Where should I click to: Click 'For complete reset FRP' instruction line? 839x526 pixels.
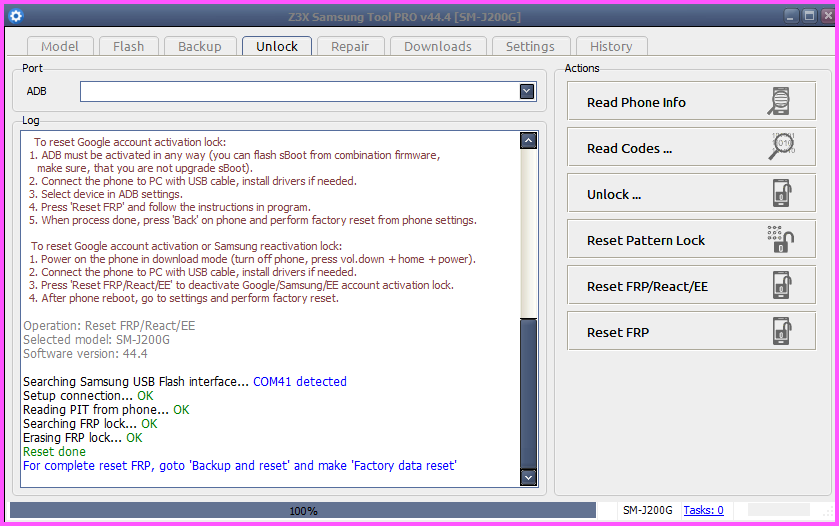(240, 466)
